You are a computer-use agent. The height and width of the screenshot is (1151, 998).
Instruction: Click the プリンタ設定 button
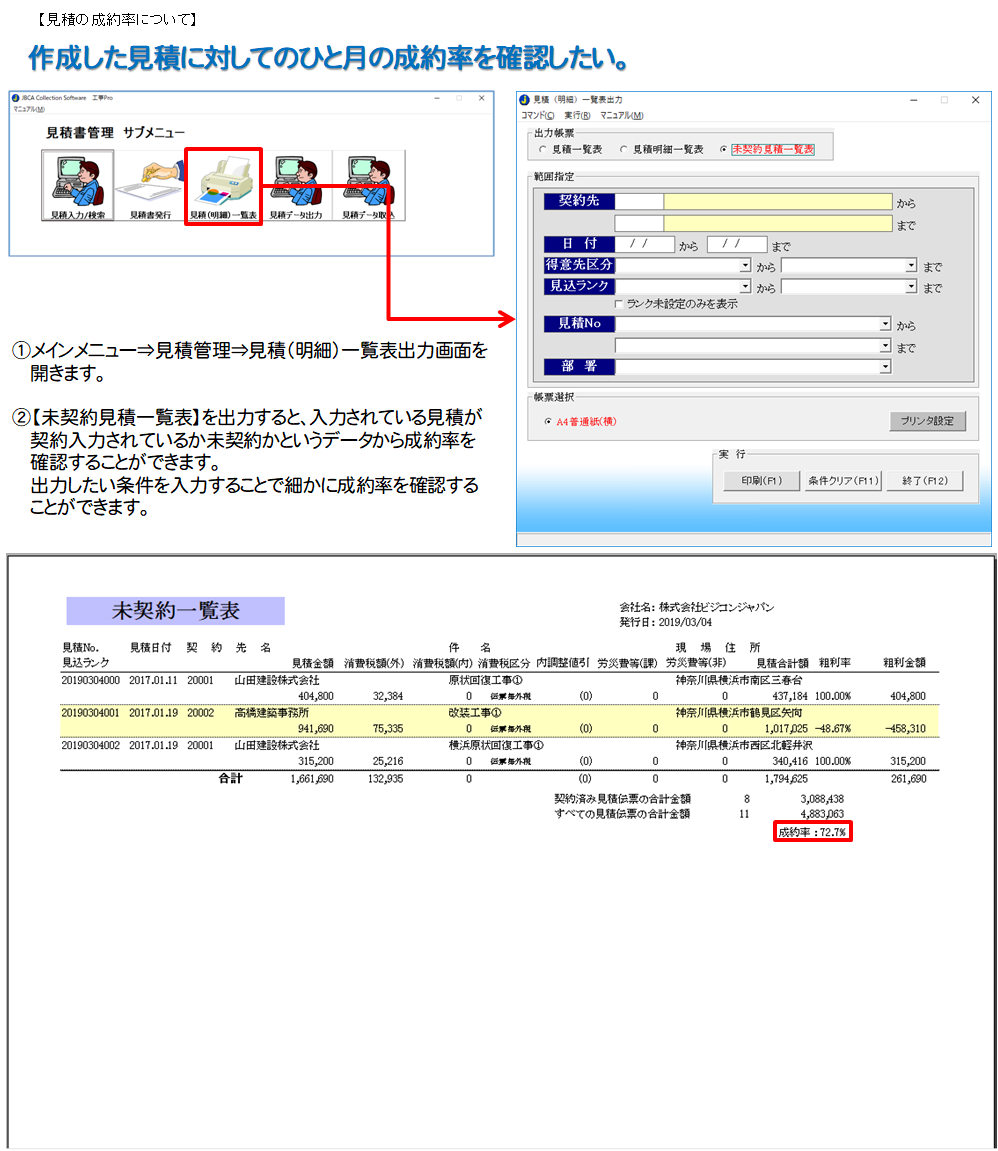927,421
